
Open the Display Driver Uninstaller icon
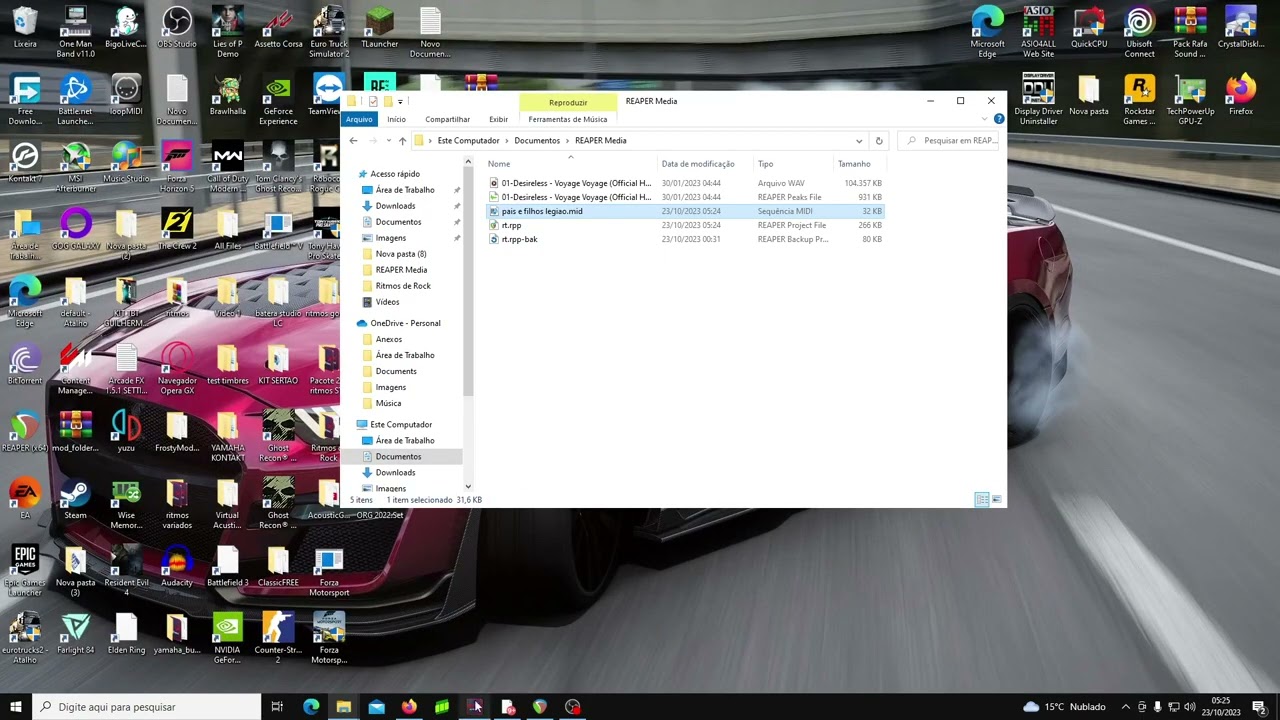point(1038,100)
